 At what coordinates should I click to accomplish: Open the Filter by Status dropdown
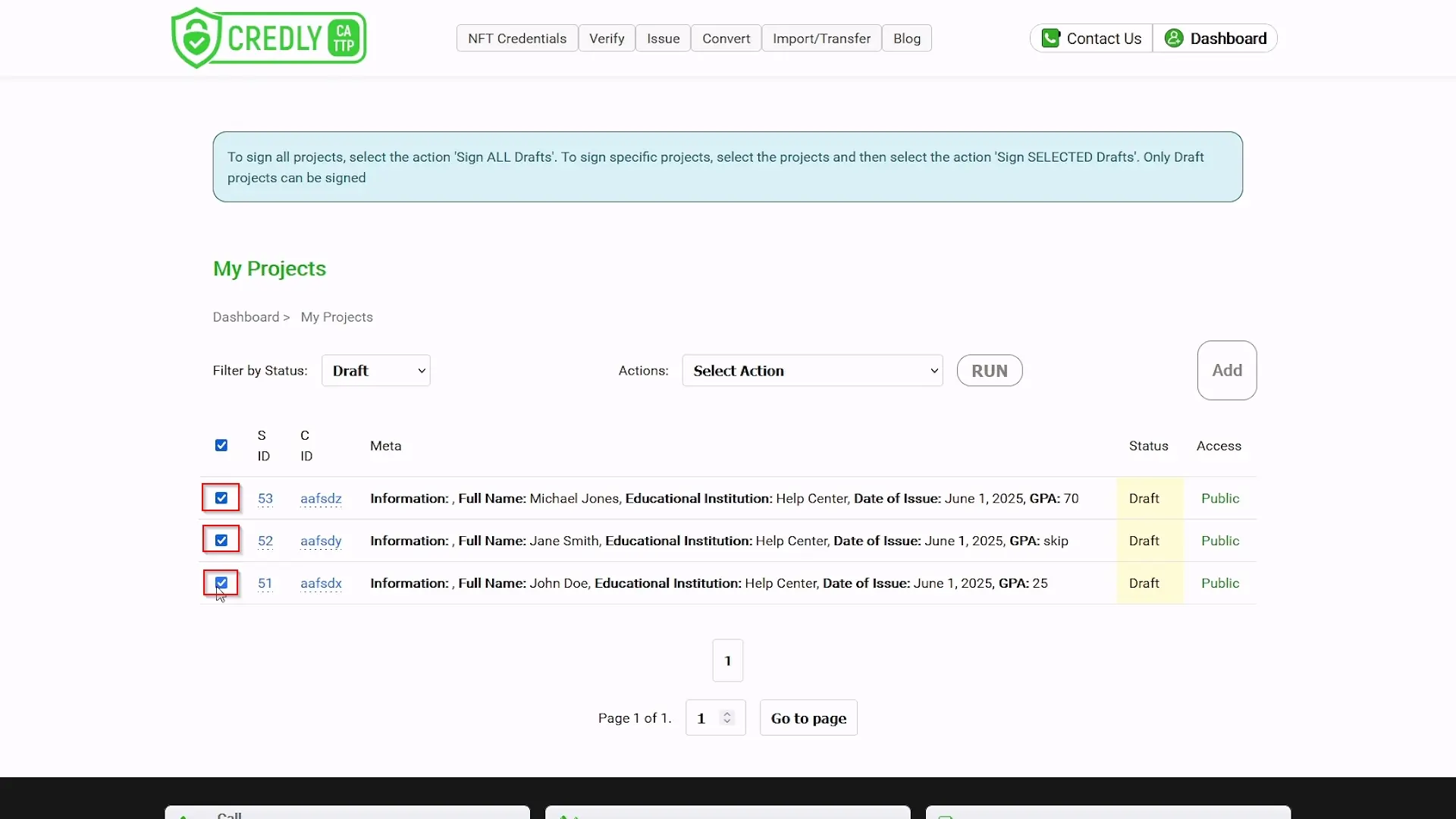376,371
